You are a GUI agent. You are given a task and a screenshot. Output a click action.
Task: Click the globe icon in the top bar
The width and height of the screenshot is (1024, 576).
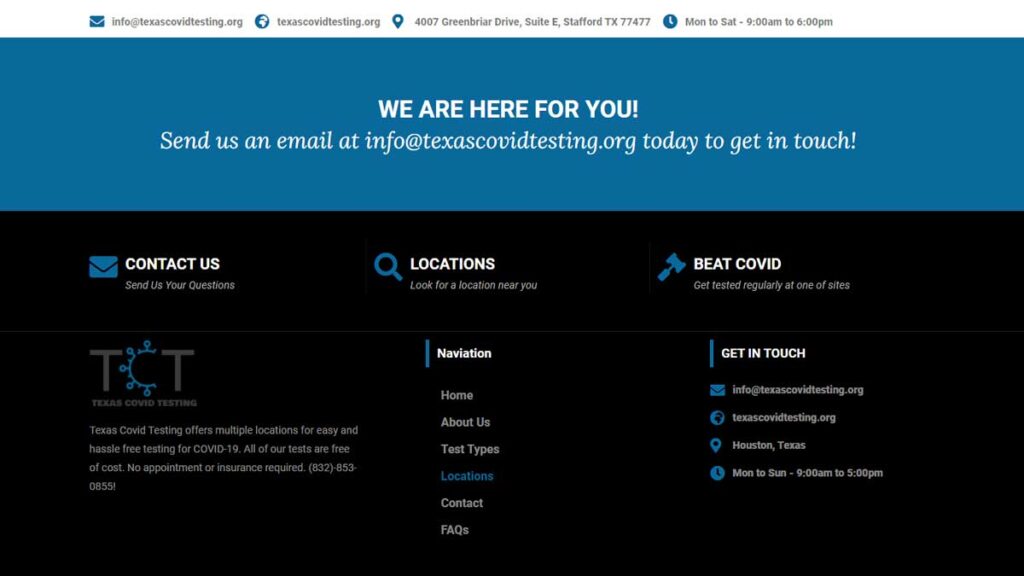pos(262,22)
